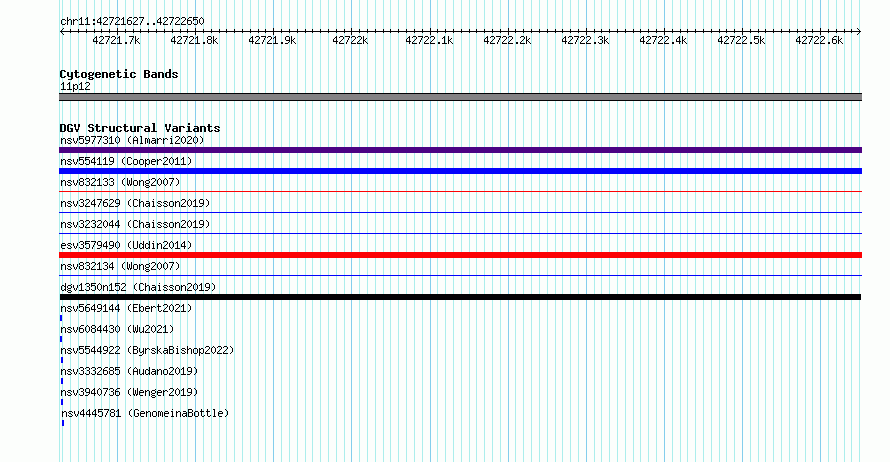Click the black dgv1350n152 variant bar

click(460, 297)
